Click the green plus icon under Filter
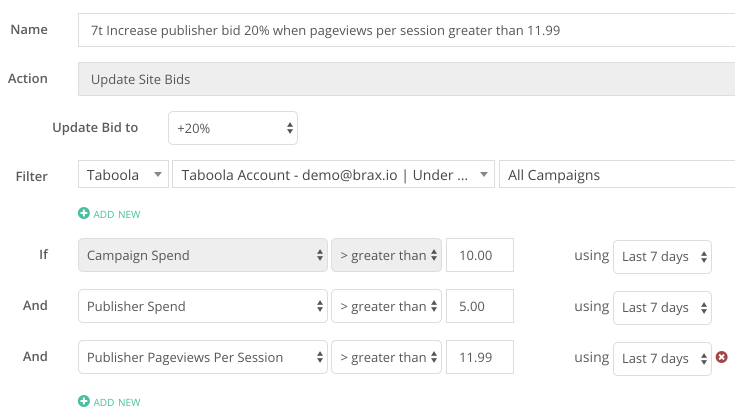The width and height of the screenshot is (735, 418). pos(84,214)
